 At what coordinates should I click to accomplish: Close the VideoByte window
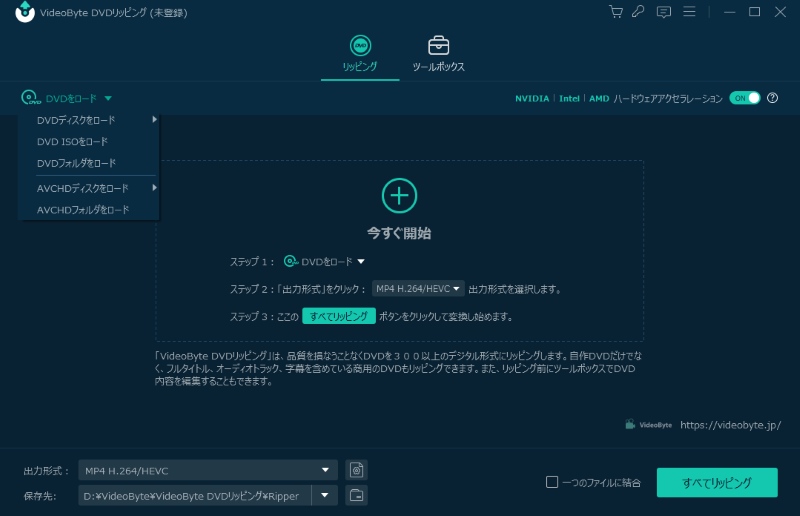tap(780, 12)
